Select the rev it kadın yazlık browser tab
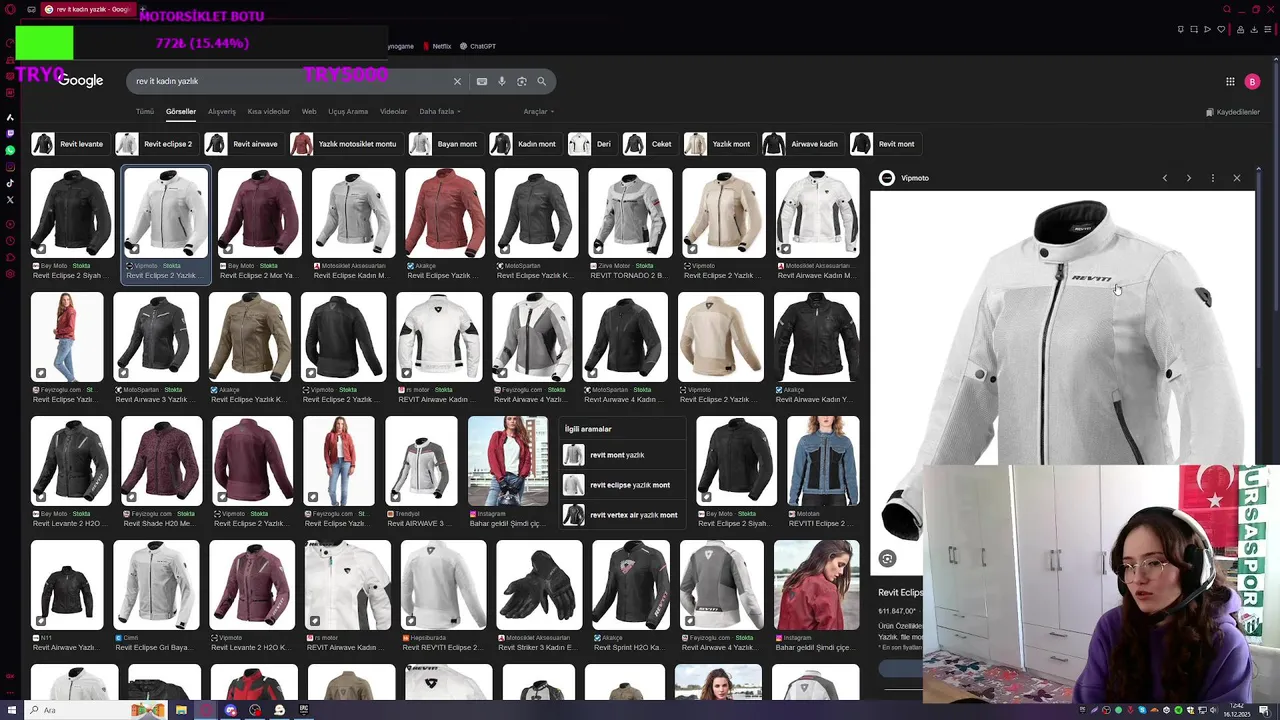 point(88,9)
